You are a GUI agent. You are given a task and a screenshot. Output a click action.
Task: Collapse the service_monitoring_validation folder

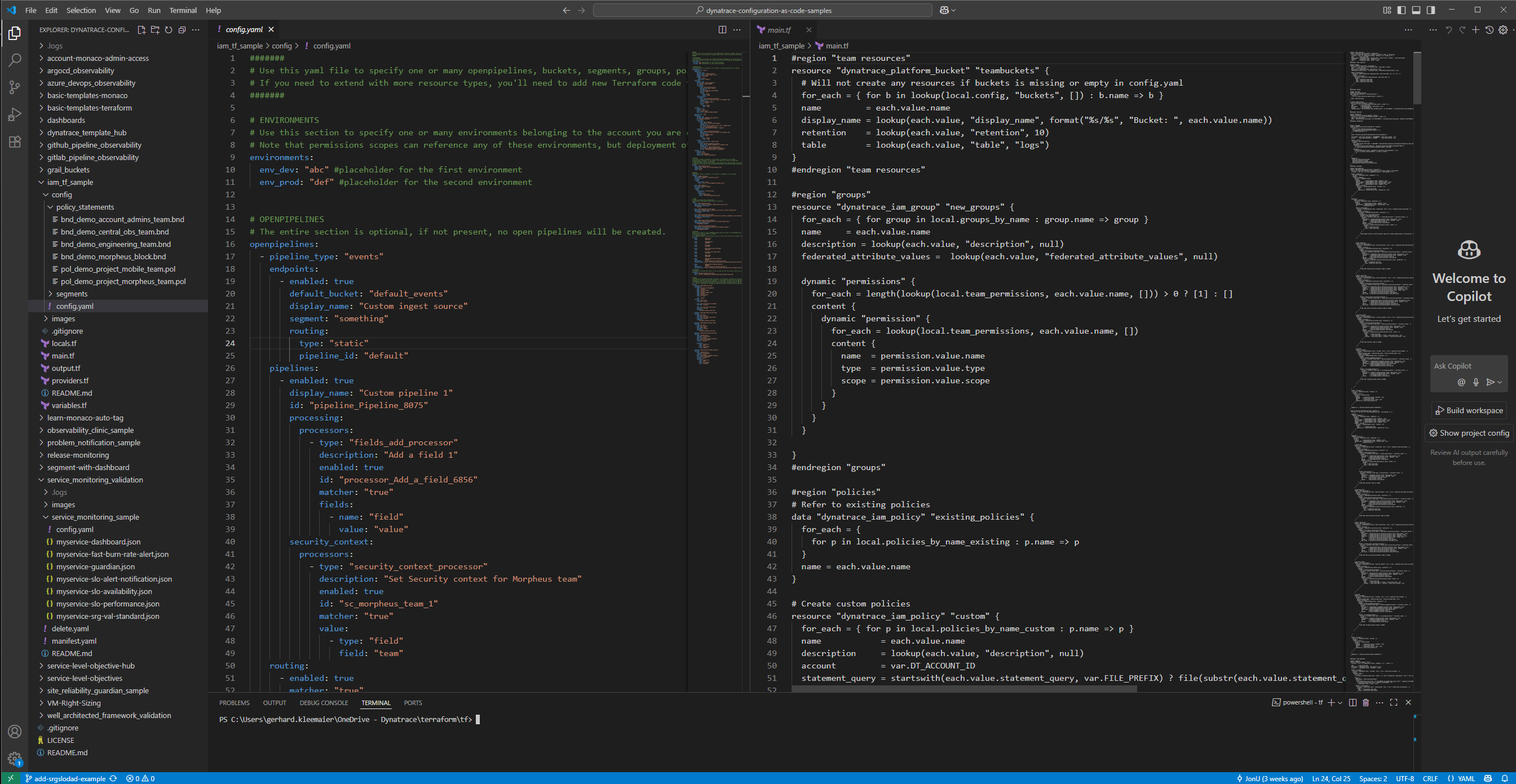pos(95,480)
